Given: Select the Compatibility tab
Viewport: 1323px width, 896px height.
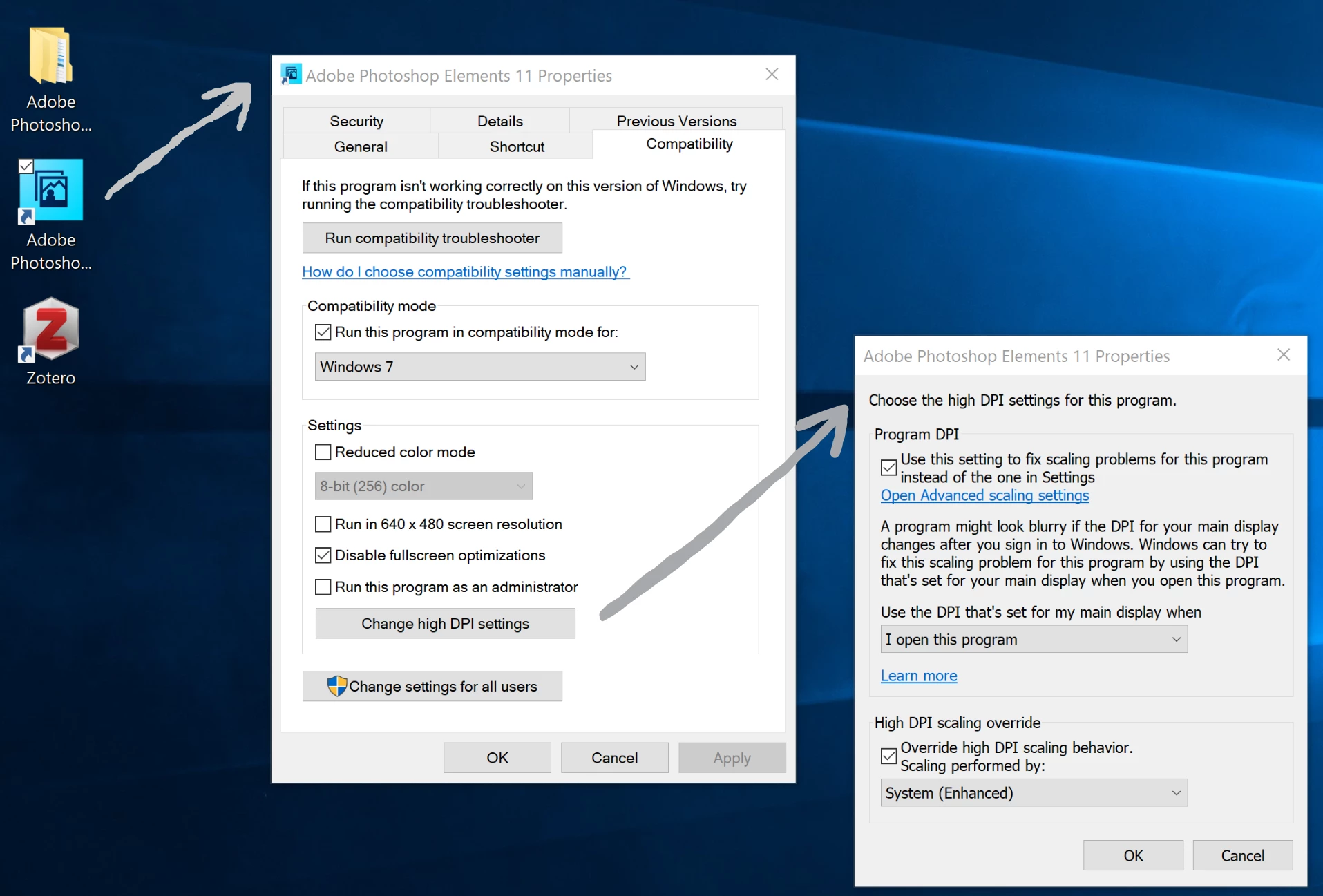Looking at the screenshot, I should click(x=689, y=144).
